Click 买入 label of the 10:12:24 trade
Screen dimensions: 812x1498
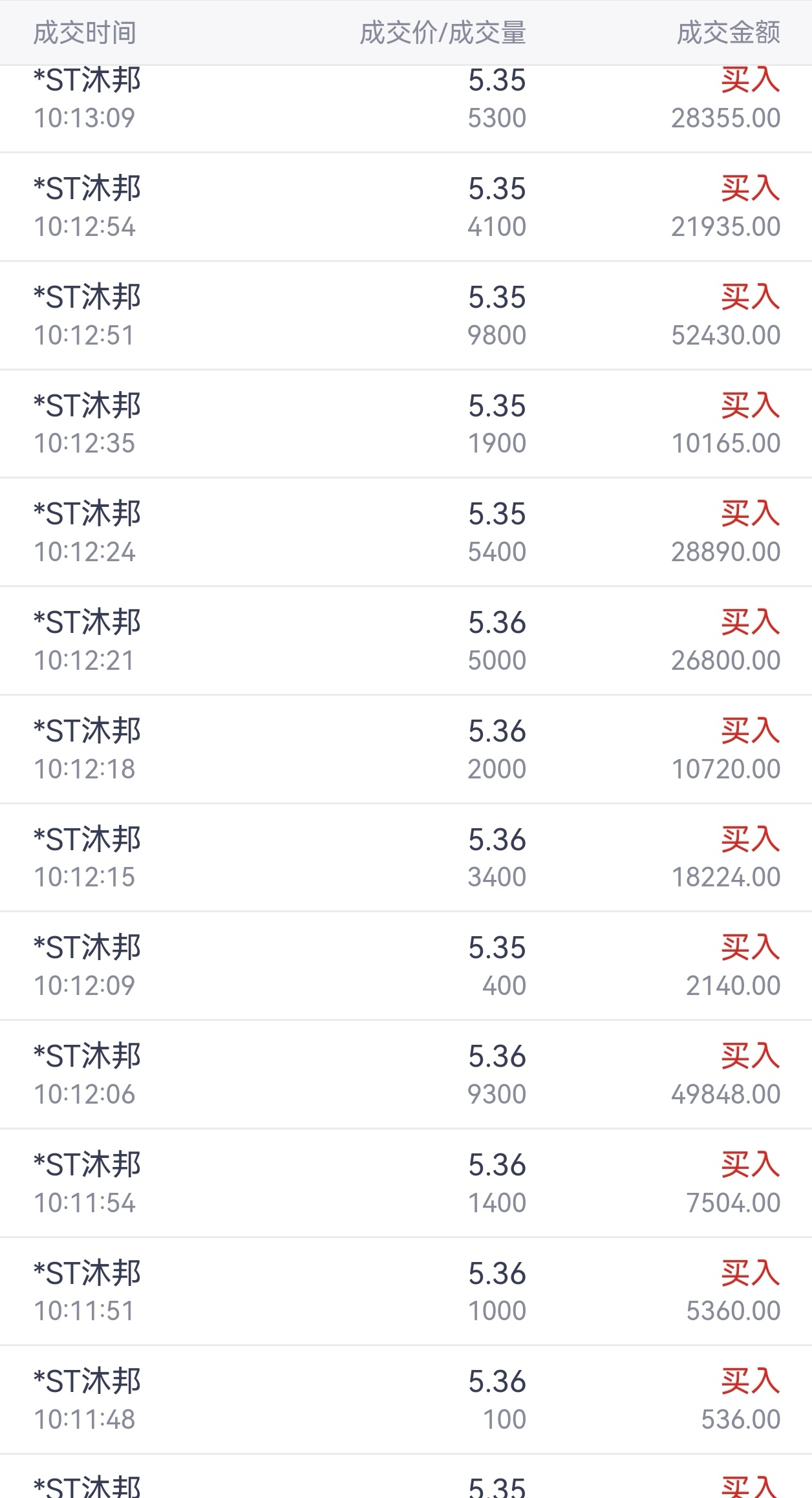click(x=751, y=513)
